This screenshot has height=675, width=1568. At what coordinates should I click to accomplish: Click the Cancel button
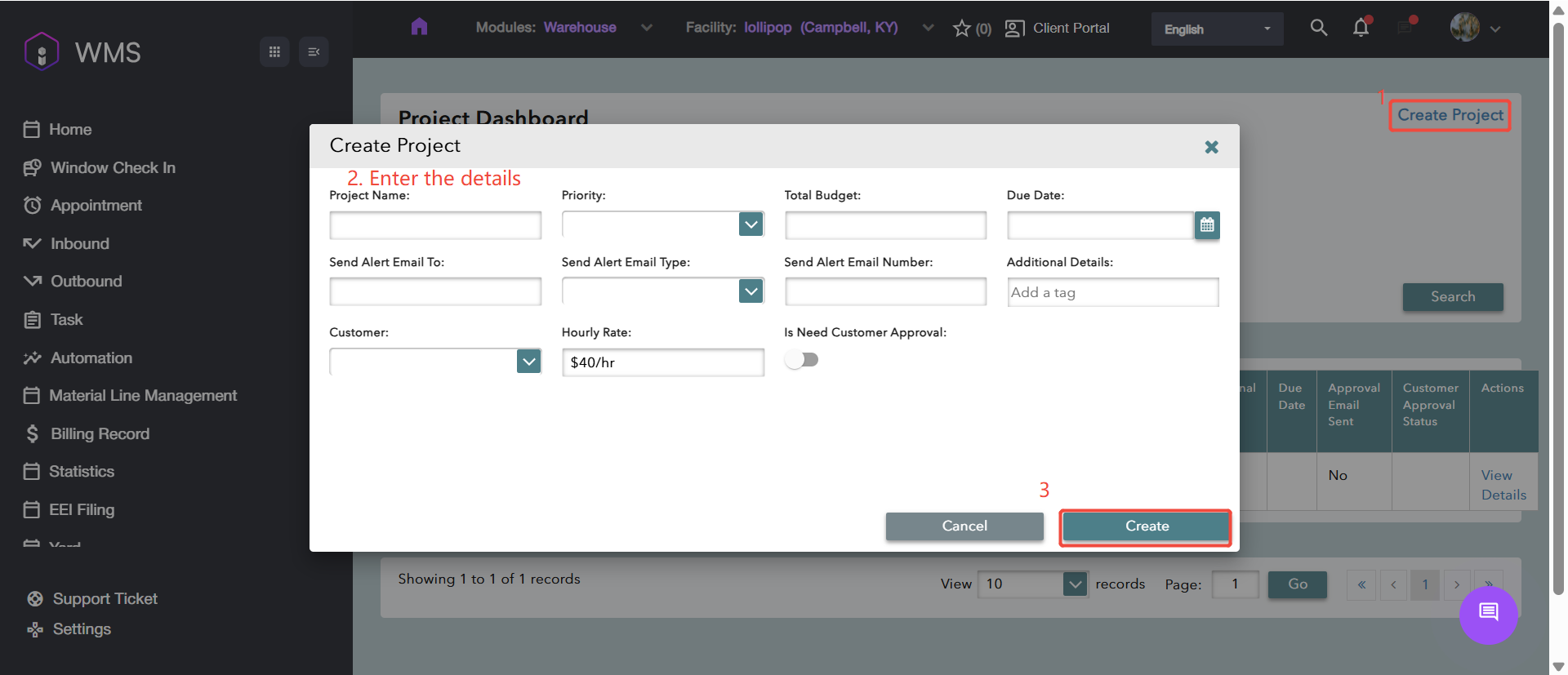pos(964,526)
